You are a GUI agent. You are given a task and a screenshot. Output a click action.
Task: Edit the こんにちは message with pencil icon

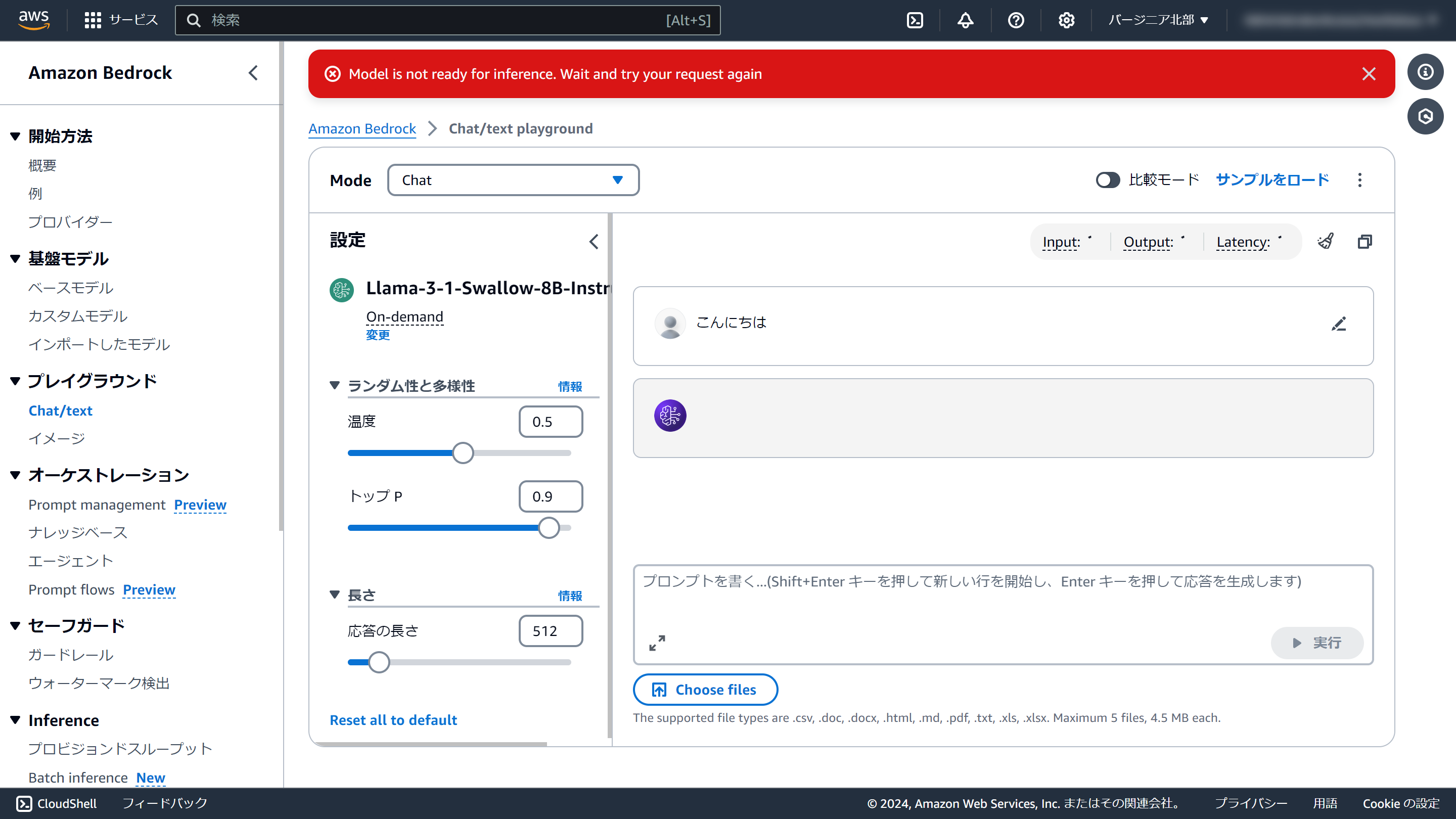(x=1338, y=324)
